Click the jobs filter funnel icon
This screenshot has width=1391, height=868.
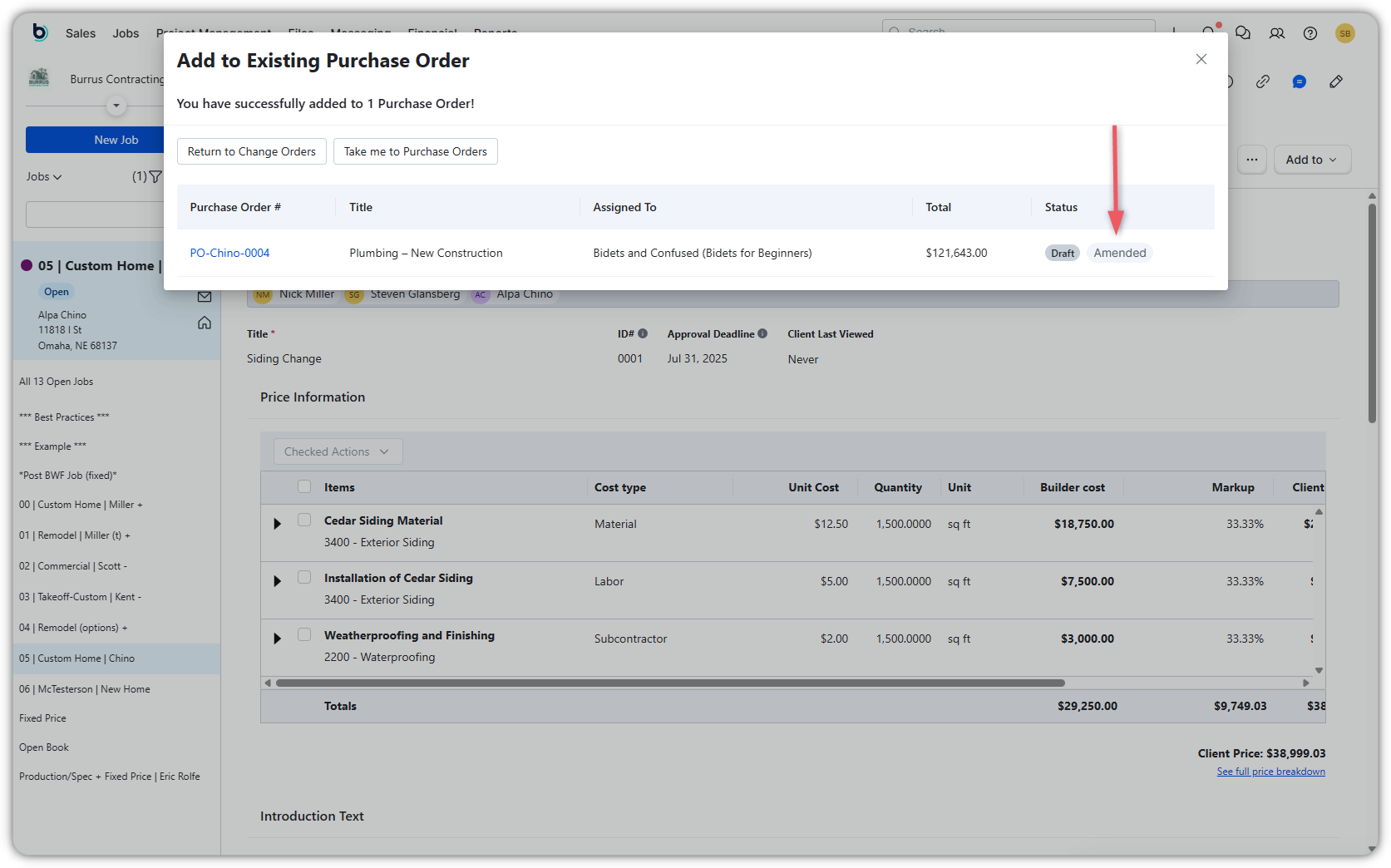pos(155,176)
